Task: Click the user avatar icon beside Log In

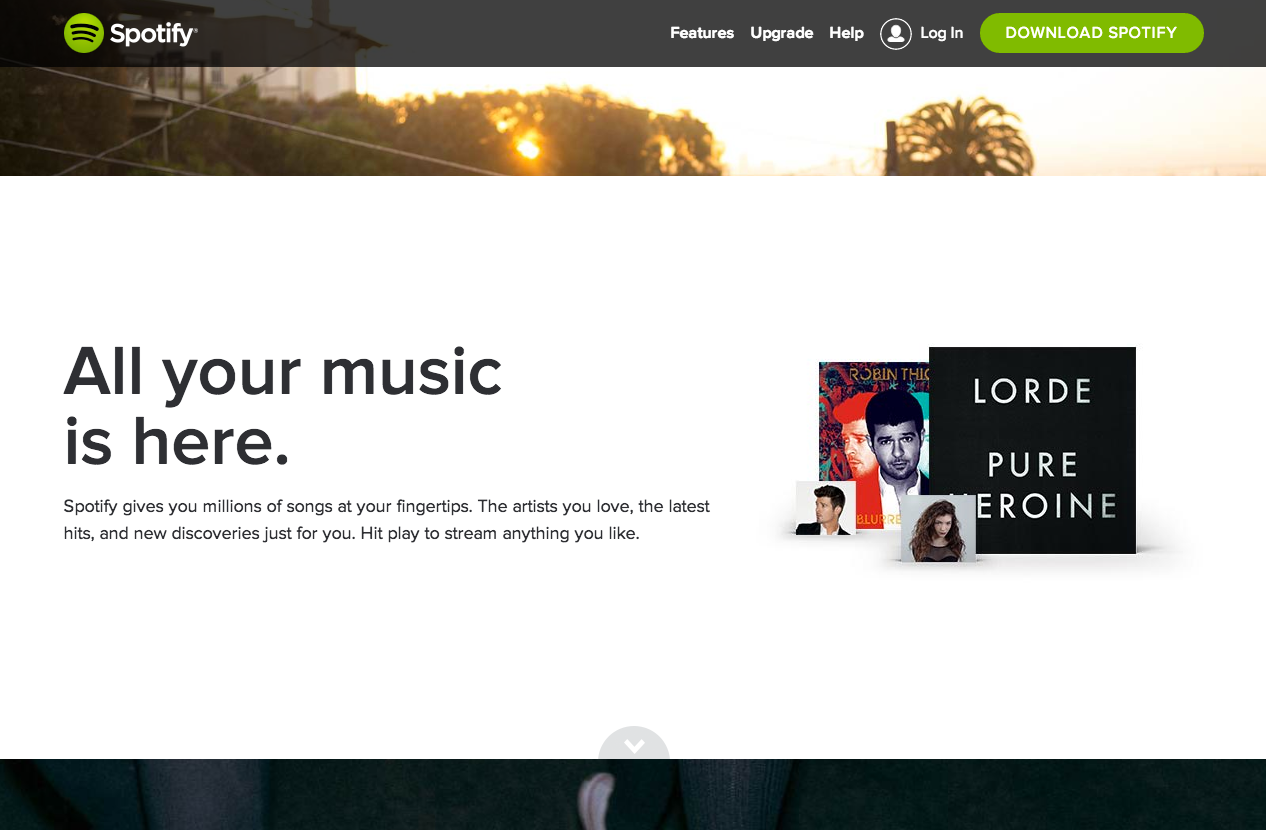Action: (896, 34)
